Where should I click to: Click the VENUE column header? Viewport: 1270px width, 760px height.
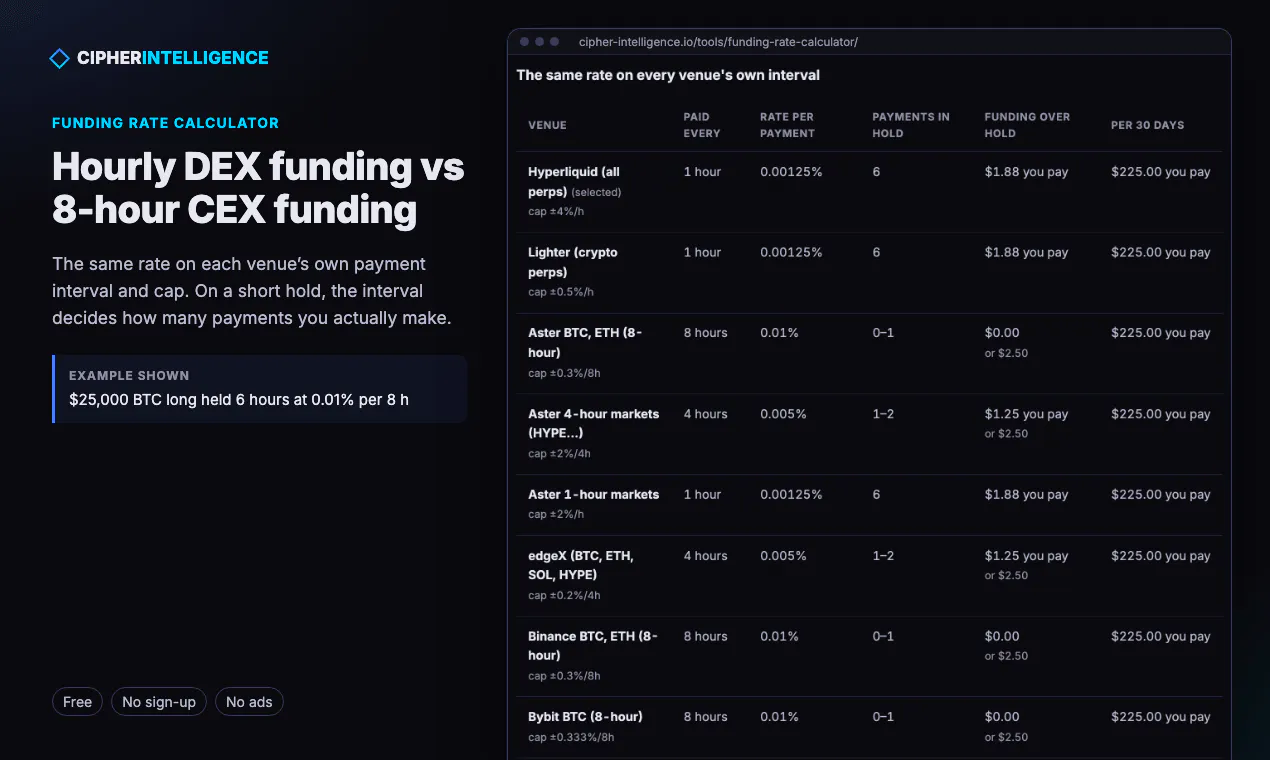click(547, 125)
